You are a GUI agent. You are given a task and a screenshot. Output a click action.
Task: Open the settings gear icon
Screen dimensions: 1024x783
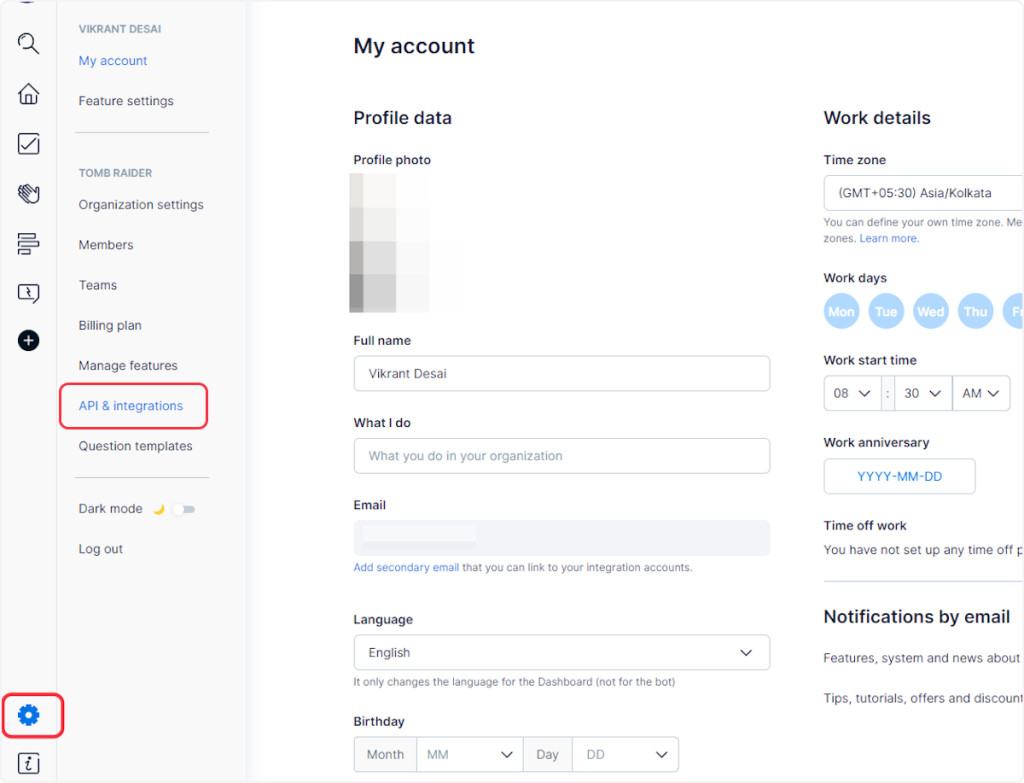pos(29,715)
